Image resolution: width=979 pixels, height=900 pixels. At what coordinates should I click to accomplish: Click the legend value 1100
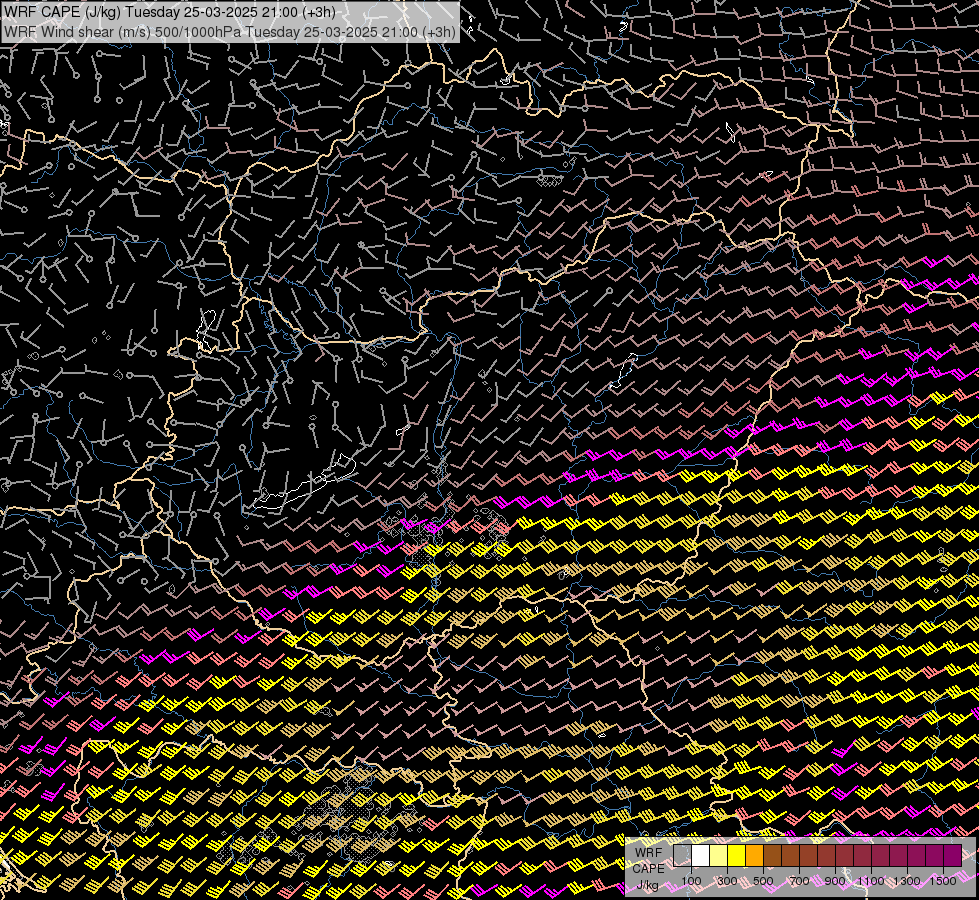pyautogui.click(x=871, y=881)
